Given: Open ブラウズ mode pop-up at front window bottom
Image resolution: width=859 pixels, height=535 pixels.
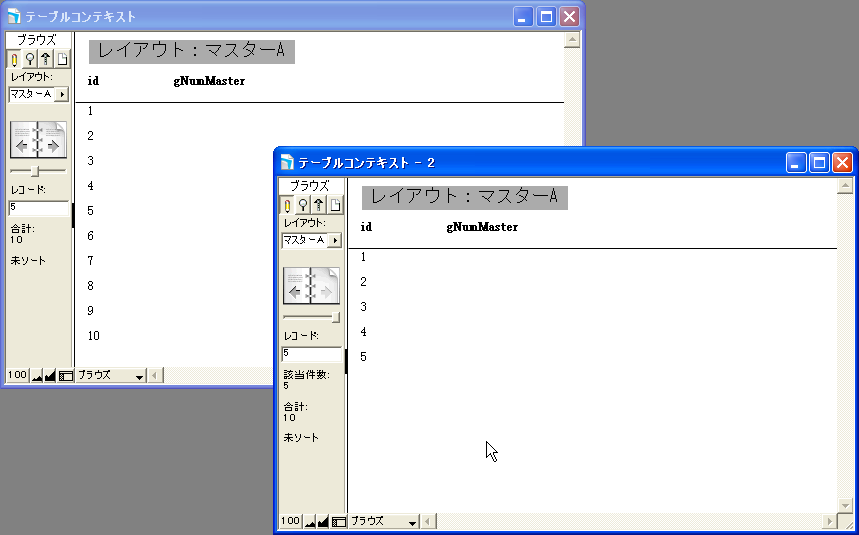Looking at the screenshot, I should click(384, 522).
